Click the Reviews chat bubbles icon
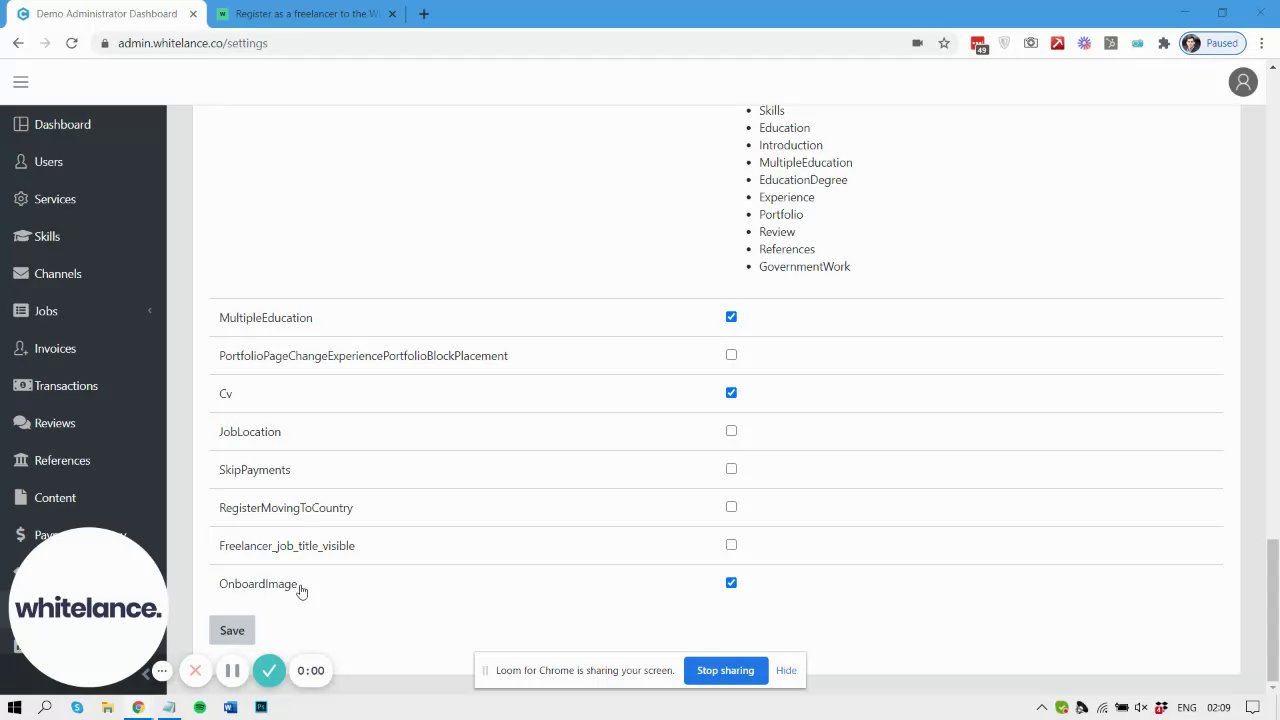This screenshot has height=720, width=1280. tap(21, 422)
